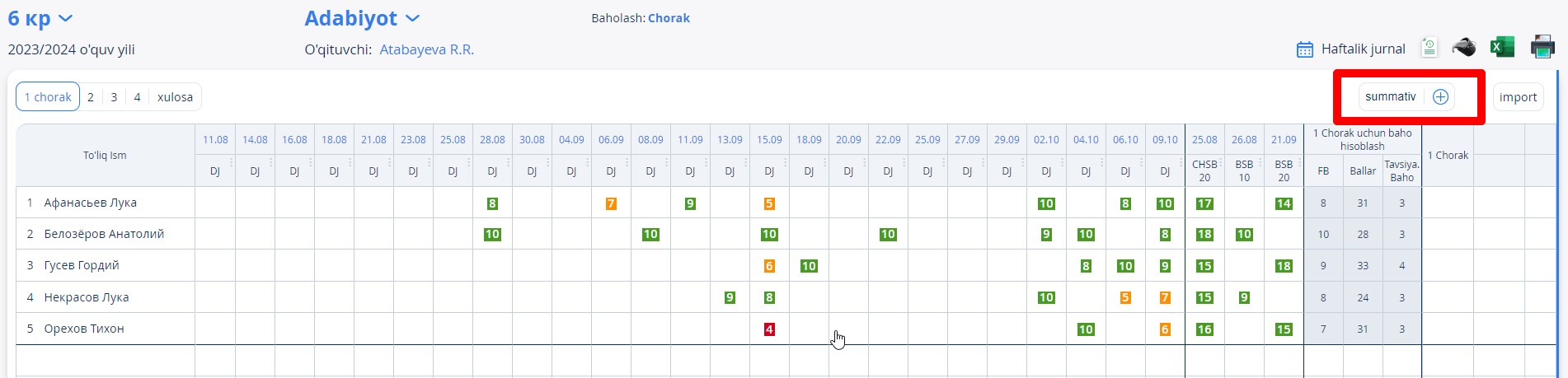Image resolution: width=1568 pixels, height=378 pixels.
Task: Switch to the xulosa tab
Action: [175, 97]
